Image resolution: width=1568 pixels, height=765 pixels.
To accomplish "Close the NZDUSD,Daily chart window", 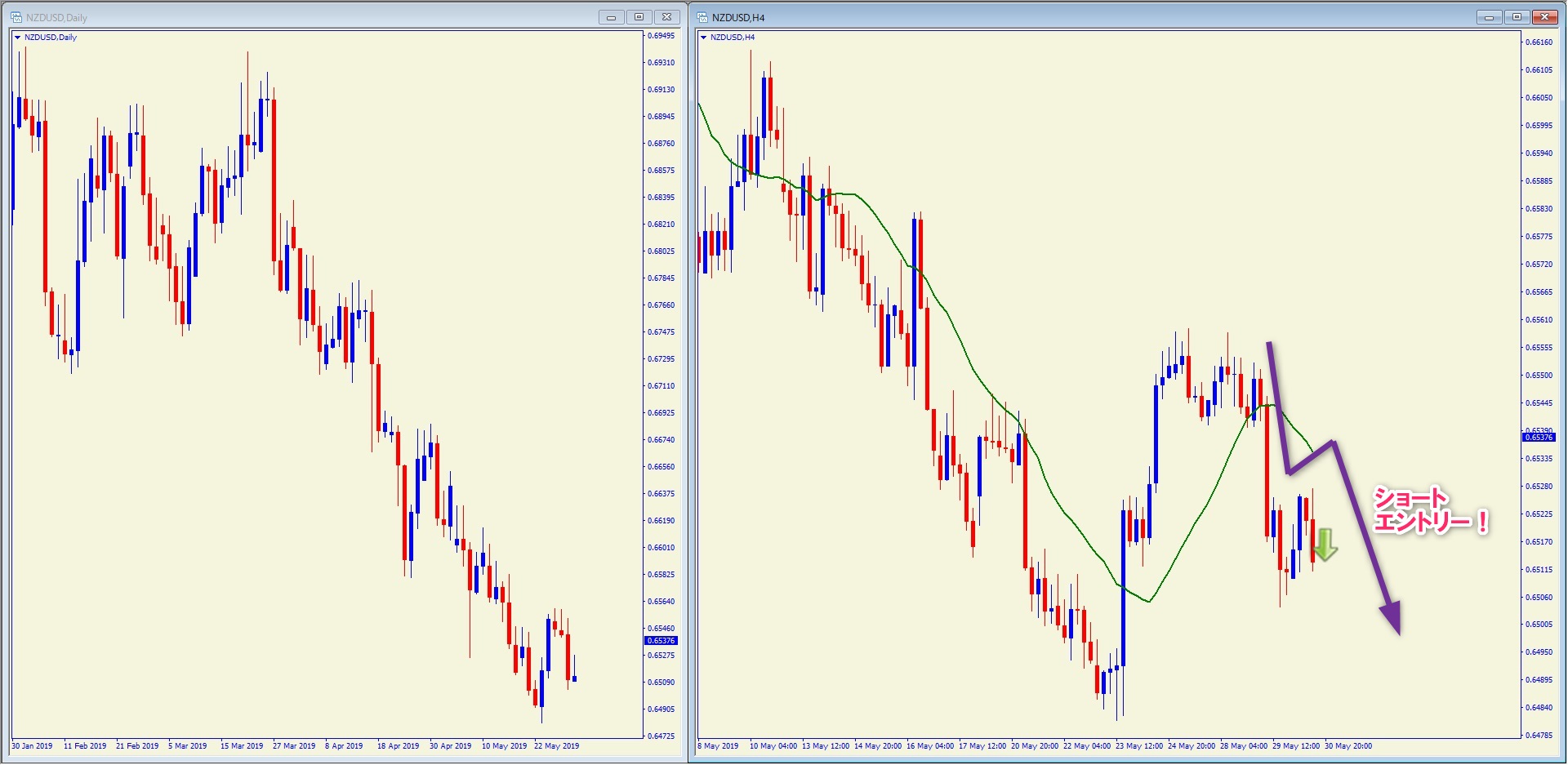I will click(666, 17).
